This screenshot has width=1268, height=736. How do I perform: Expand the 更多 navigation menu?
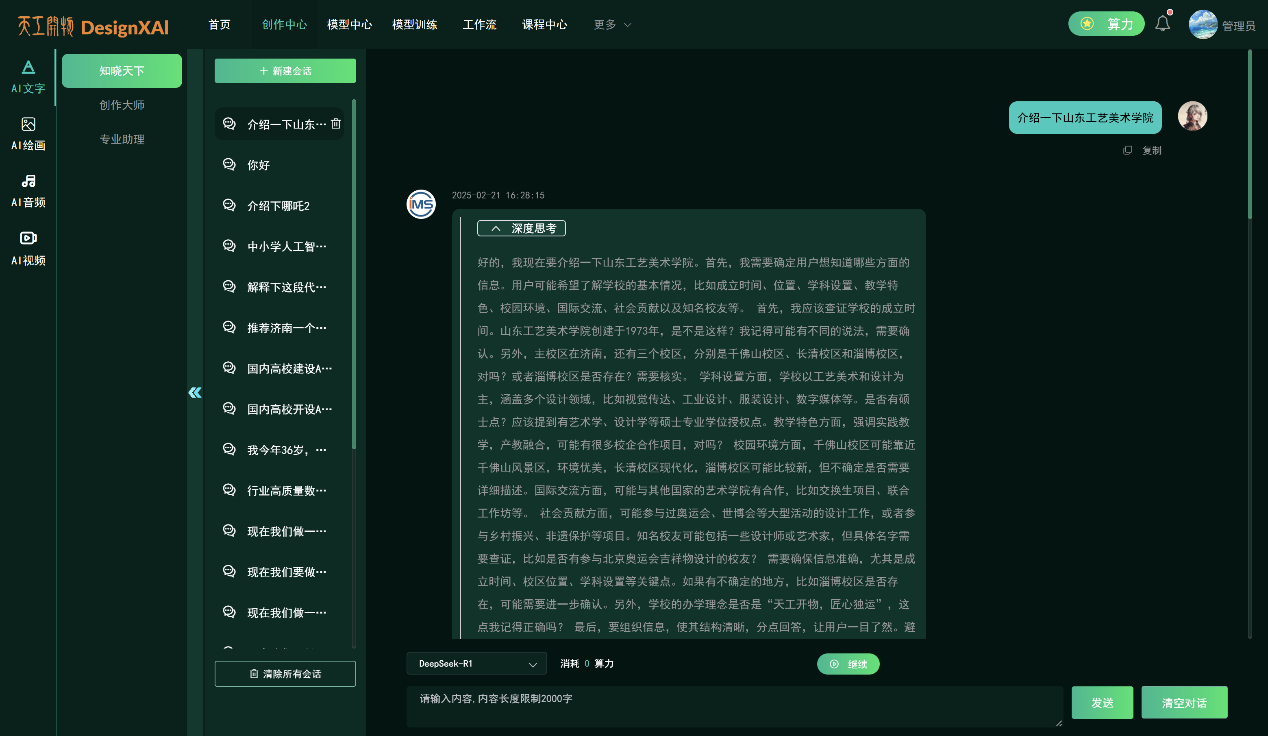point(612,25)
